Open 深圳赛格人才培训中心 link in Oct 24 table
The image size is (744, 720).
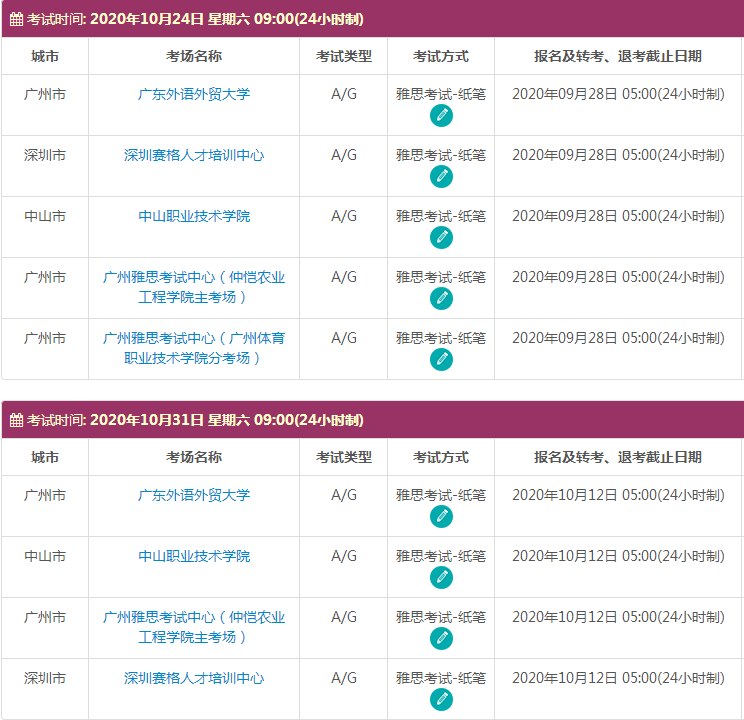pyautogui.click(x=194, y=155)
